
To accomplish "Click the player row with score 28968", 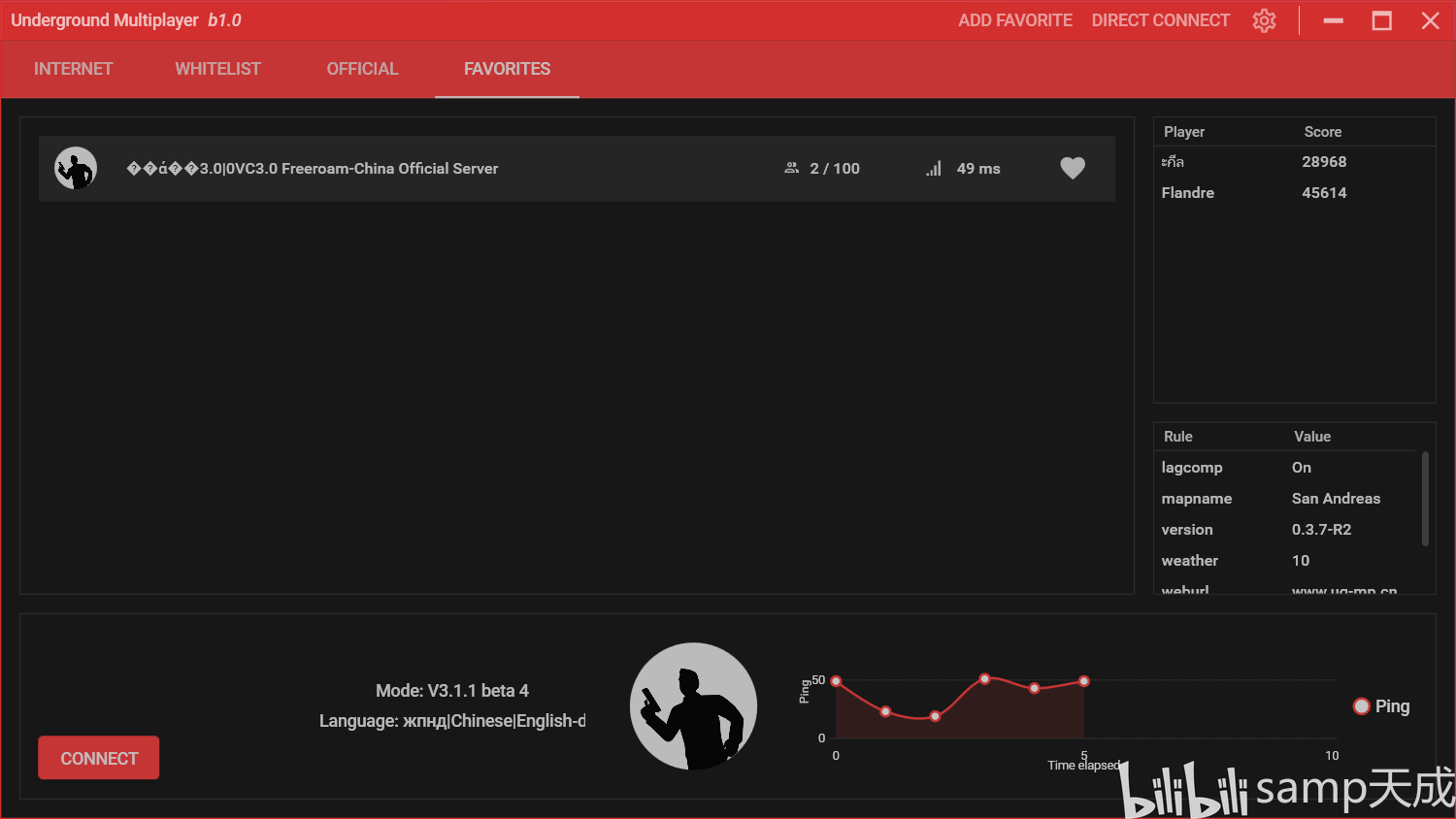I will coord(1294,162).
